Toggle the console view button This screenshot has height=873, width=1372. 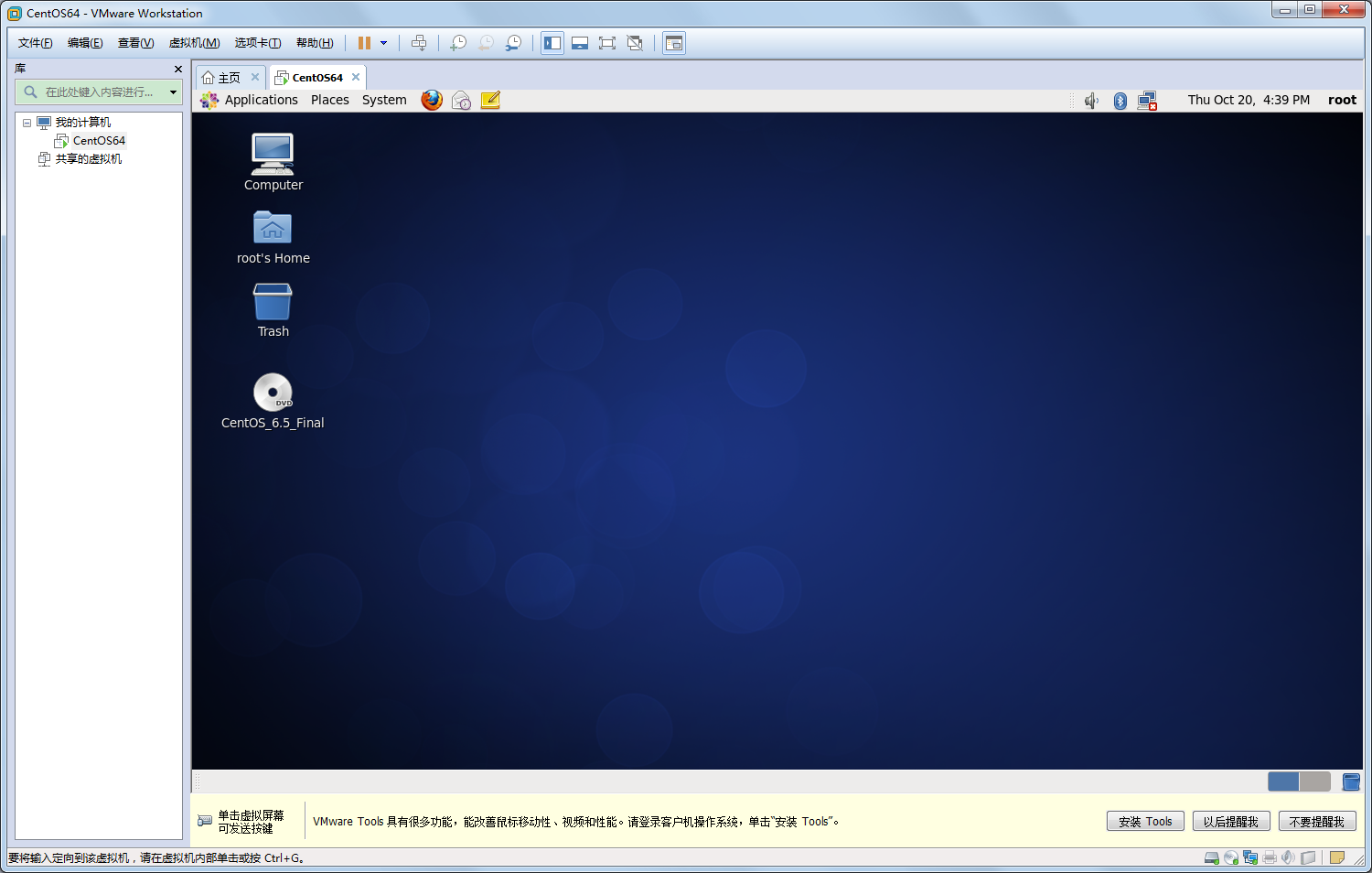674,43
